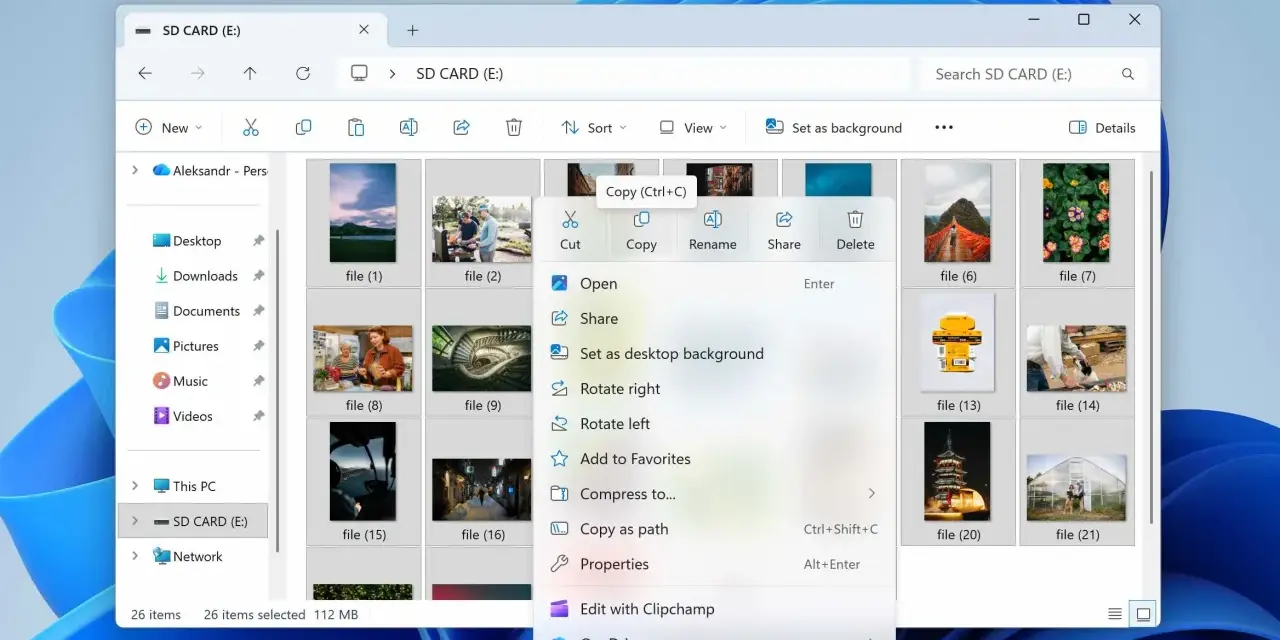Click the file list vertical scrollbar
1280x640 pixels.
1152,345
